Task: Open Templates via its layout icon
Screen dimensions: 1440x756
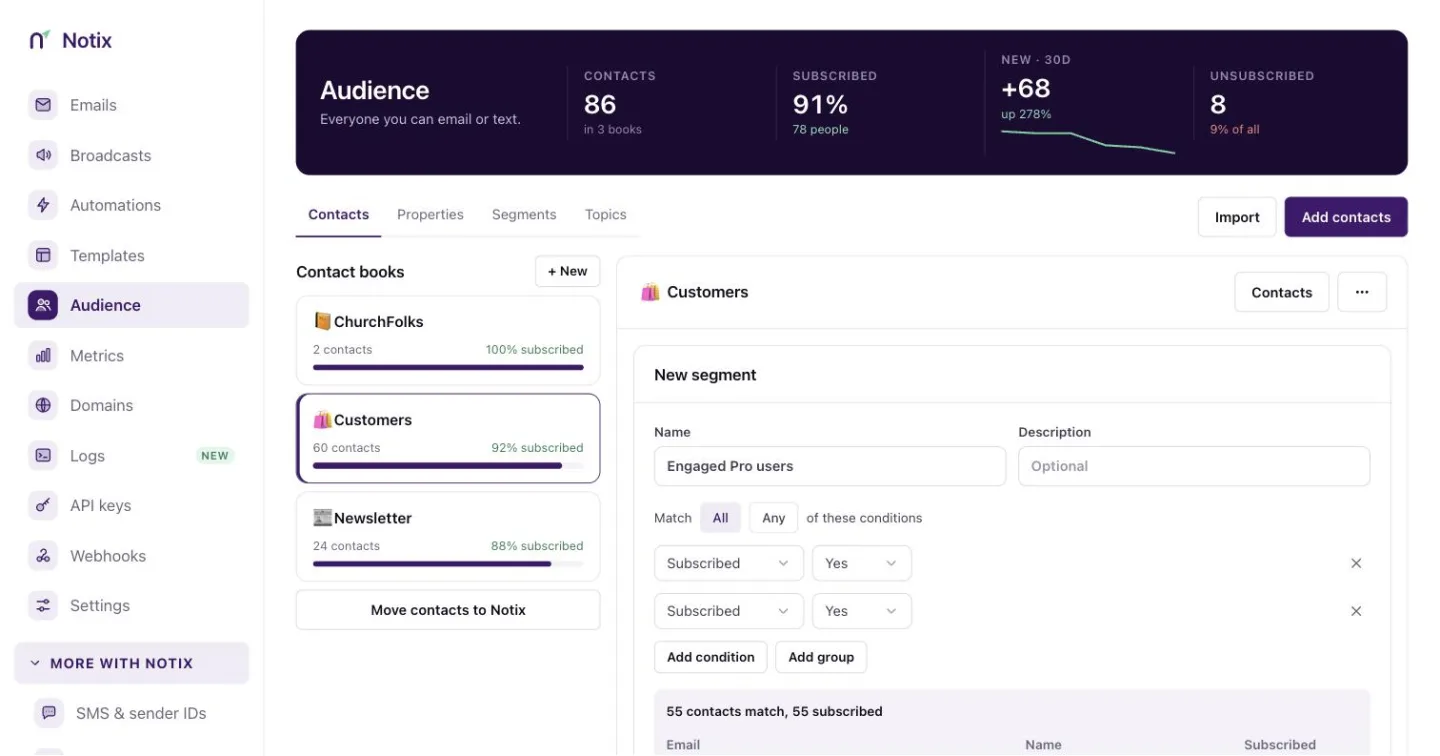Action: click(43, 255)
